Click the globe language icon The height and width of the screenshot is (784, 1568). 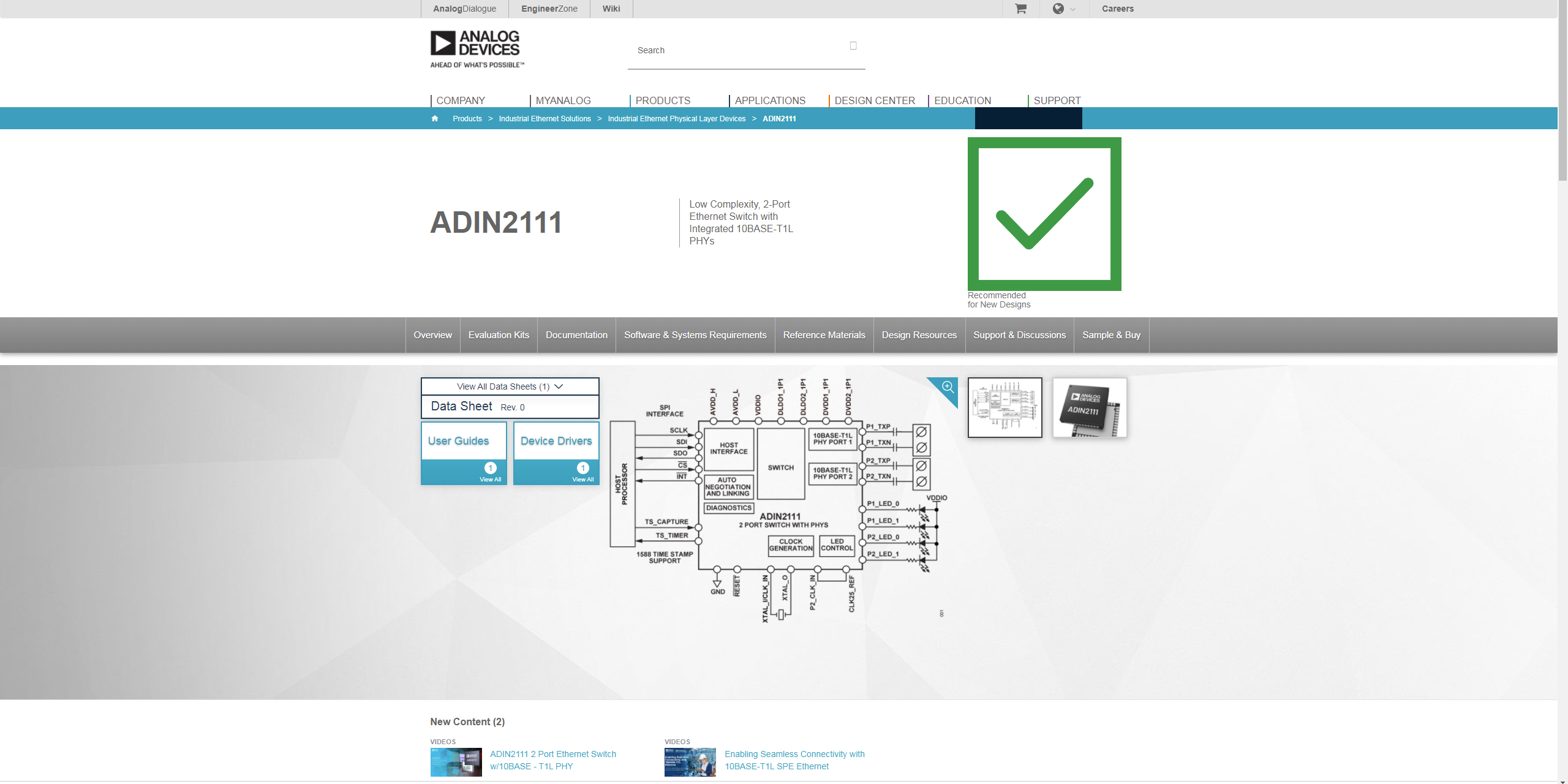1058,9
